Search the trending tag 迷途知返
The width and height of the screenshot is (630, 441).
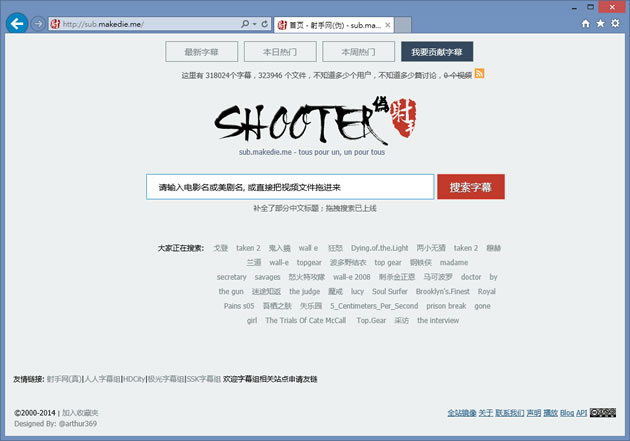pos(266,291)
